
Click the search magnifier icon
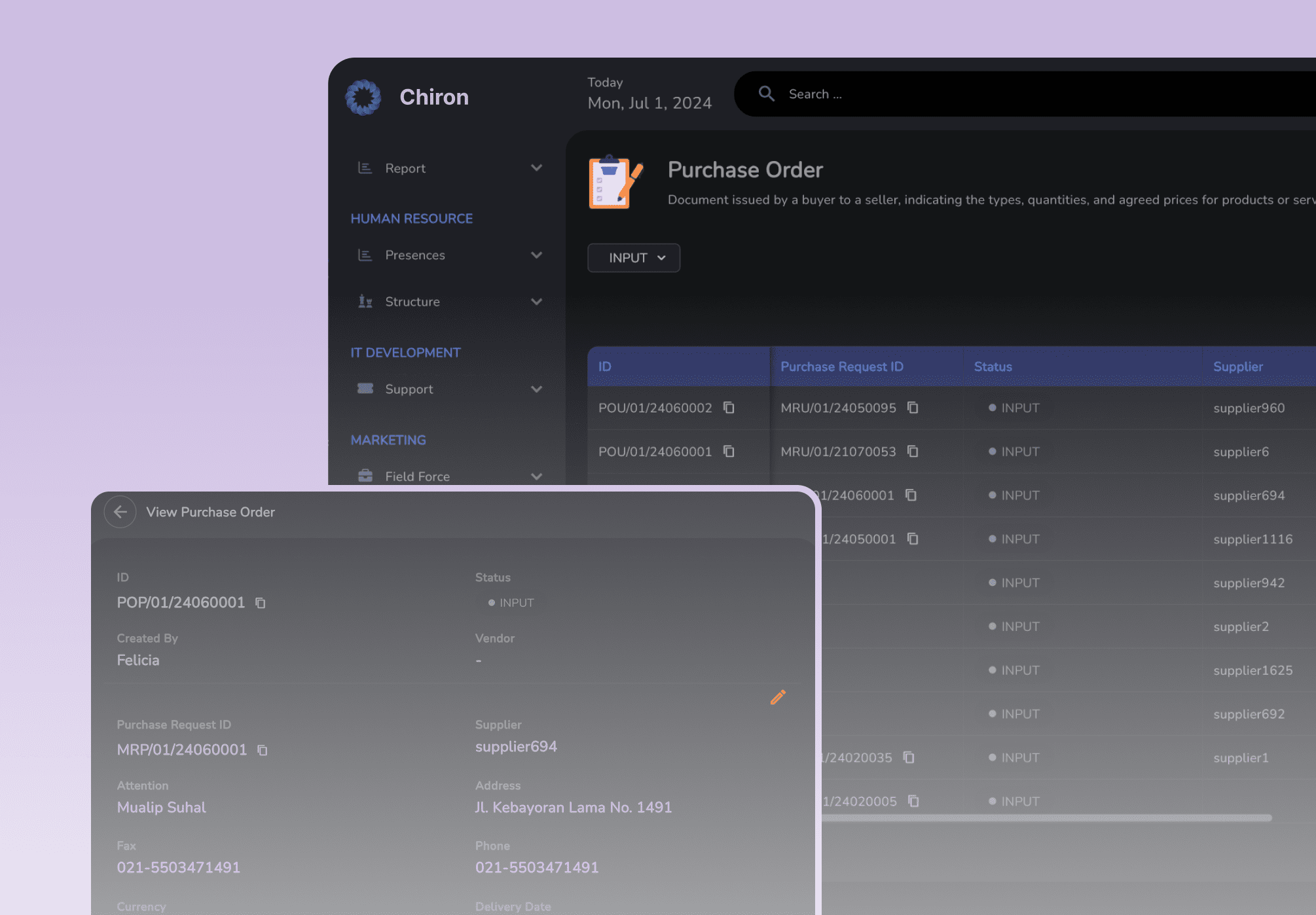tap(767, 94)
